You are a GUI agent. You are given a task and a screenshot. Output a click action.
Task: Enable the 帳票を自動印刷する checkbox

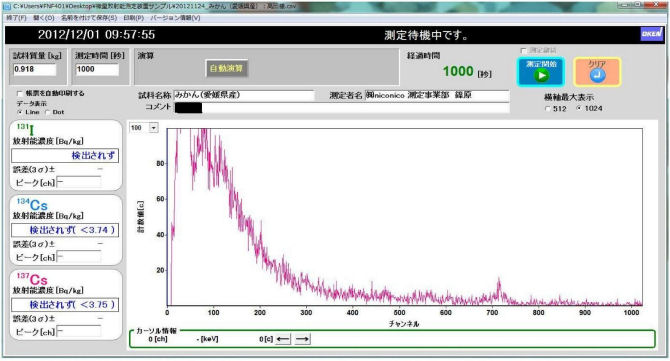[x=19, y=93]
